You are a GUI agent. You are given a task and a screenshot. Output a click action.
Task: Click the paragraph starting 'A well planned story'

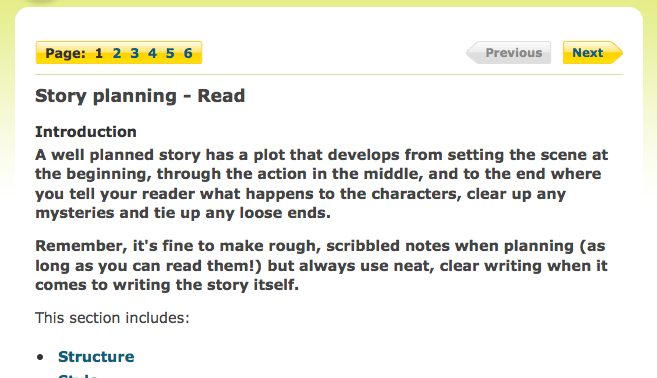coord(321,184)
